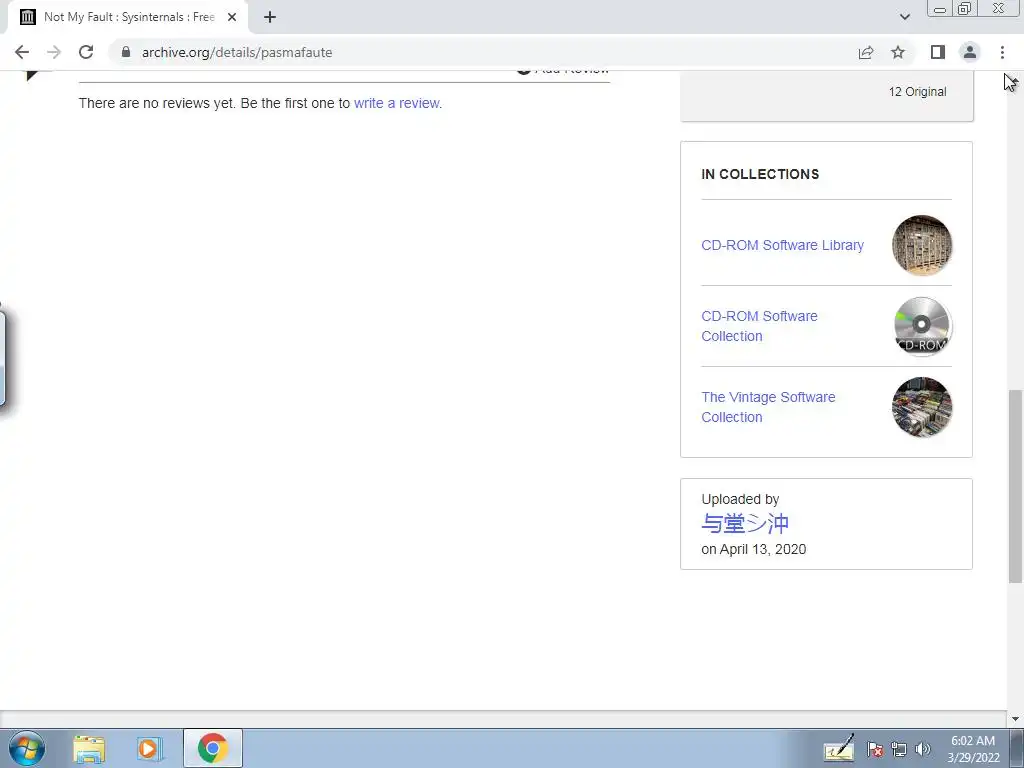The width and height of the screenshot is (1024, 768).
Task: Click the forward navigation arrow
Action: (54, 52)
